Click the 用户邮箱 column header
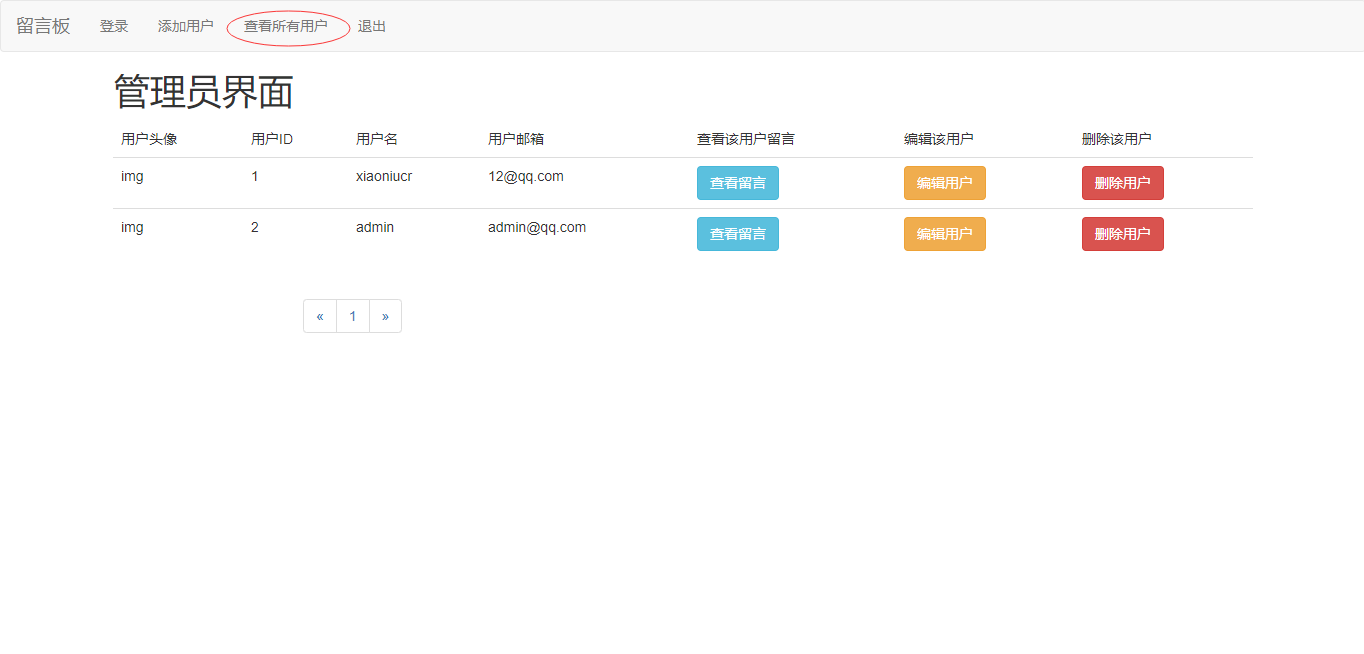This screenshot has width=1364, height=654. click(x=516, y=139)
